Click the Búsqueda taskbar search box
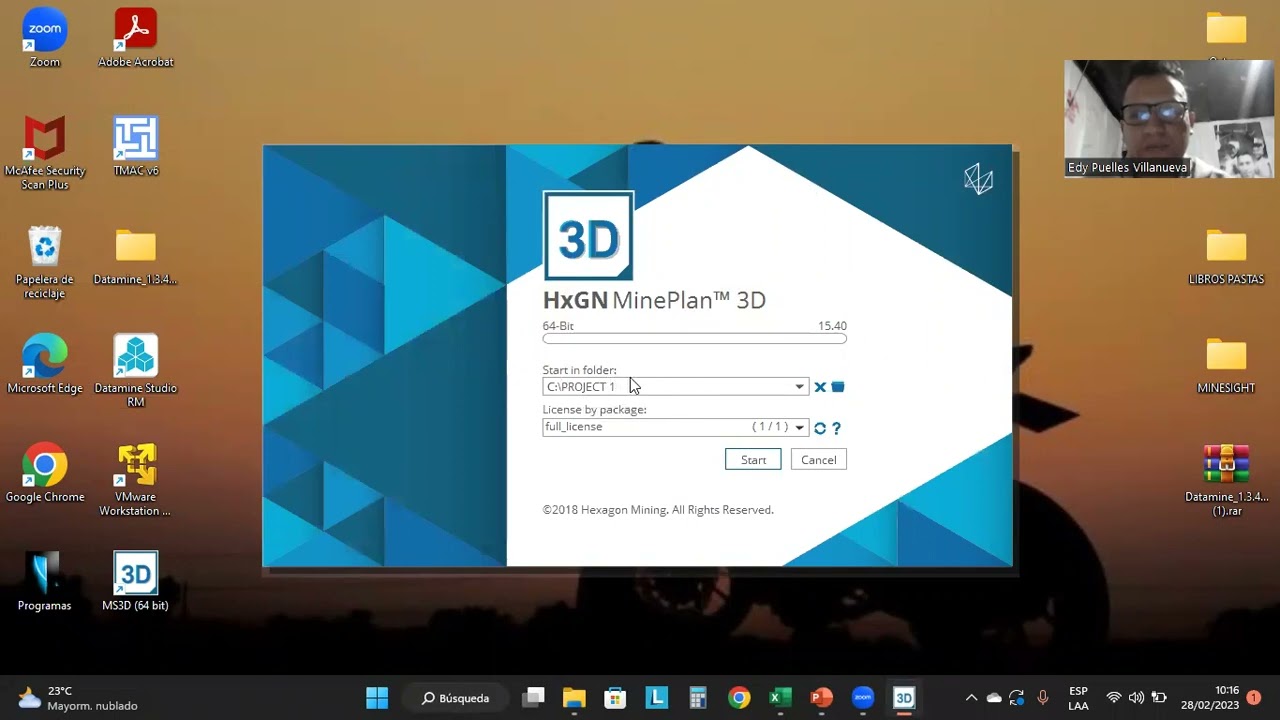 pos(456,698)
